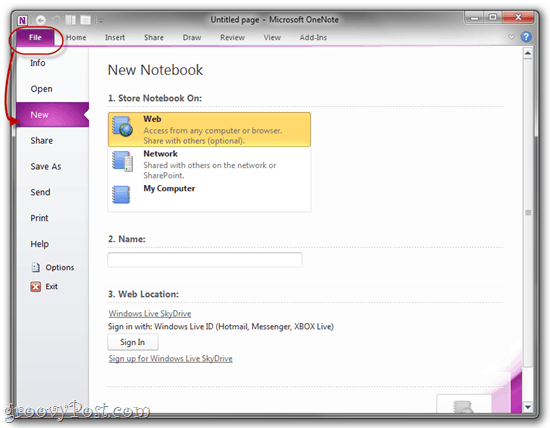Image resolution: width=550 pixels, height=428 pixels.
Task: Click the OneNote app icon in title bar
Action: [22, 20]
